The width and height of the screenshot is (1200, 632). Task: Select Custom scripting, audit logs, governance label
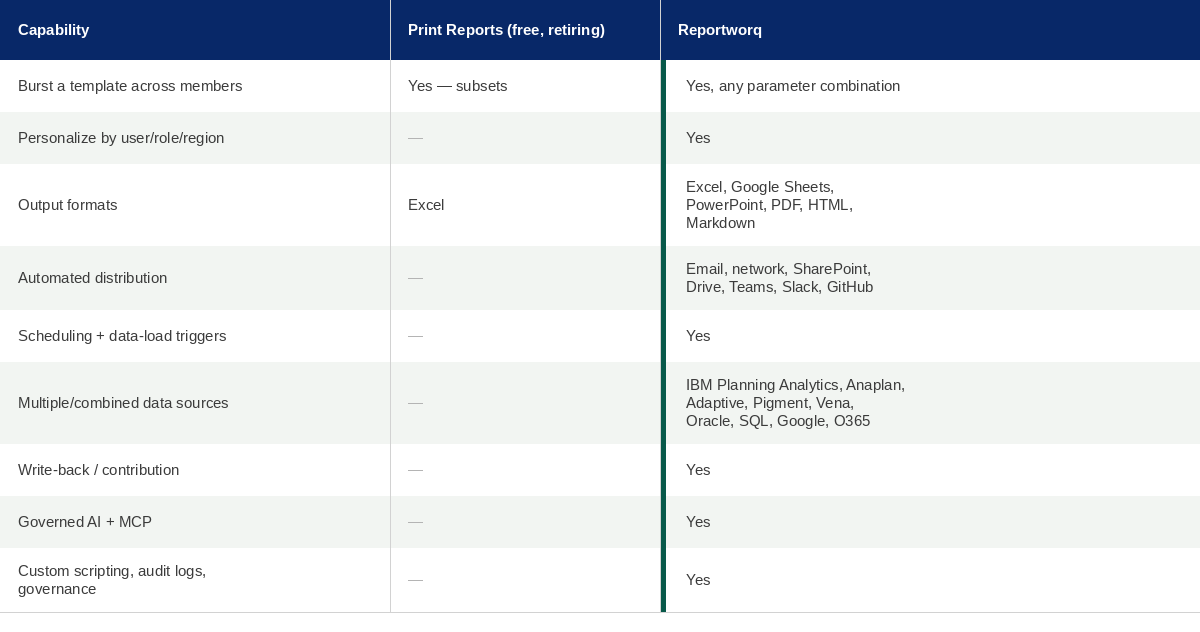tap(112, 580)
